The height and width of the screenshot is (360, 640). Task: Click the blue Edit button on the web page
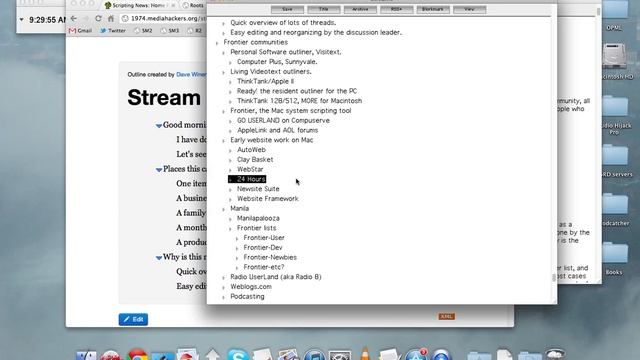point(133,319)
